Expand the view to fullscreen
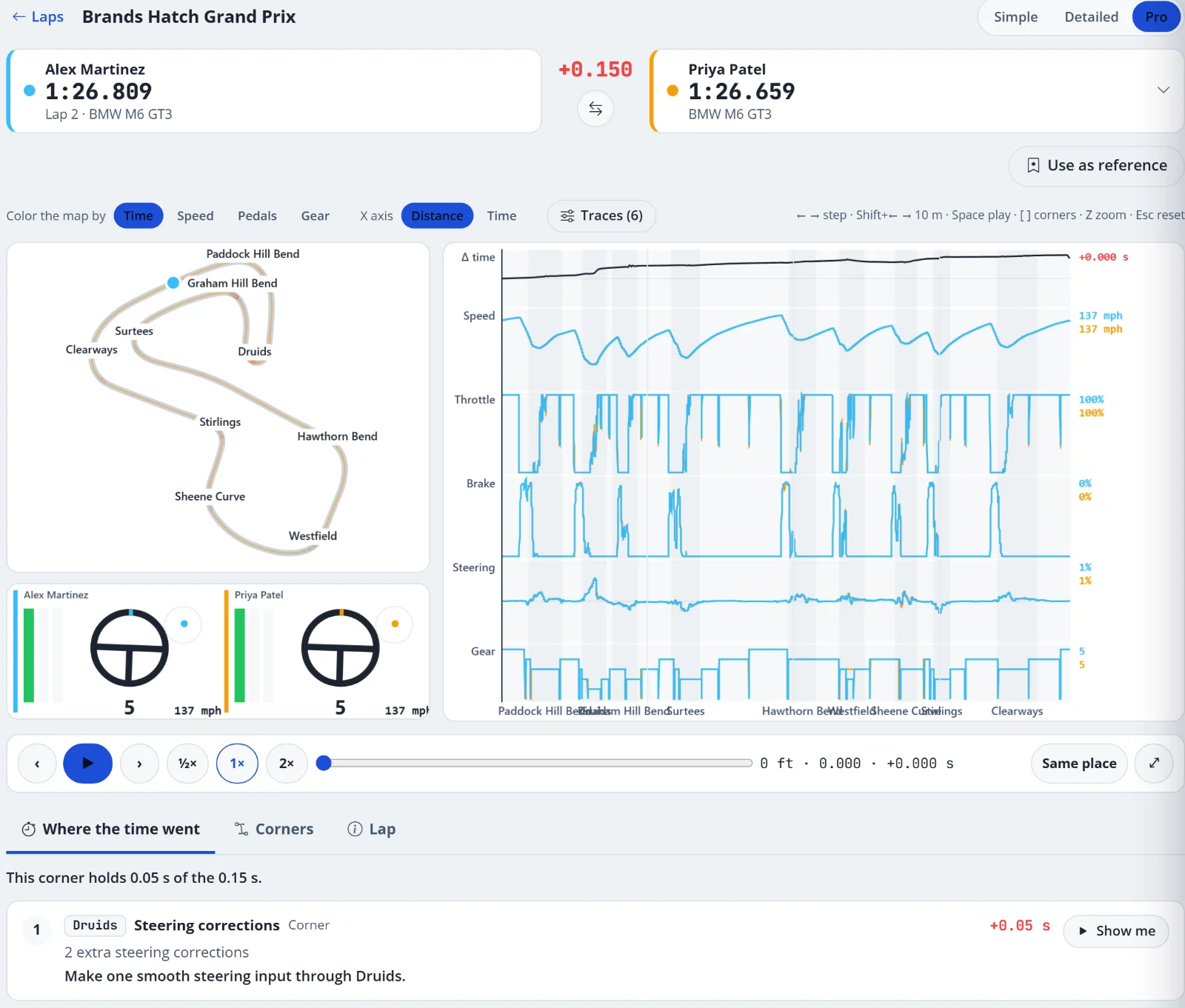Image resolution: width=1185 pixels, height=1008 pixels. [1154, 764]
